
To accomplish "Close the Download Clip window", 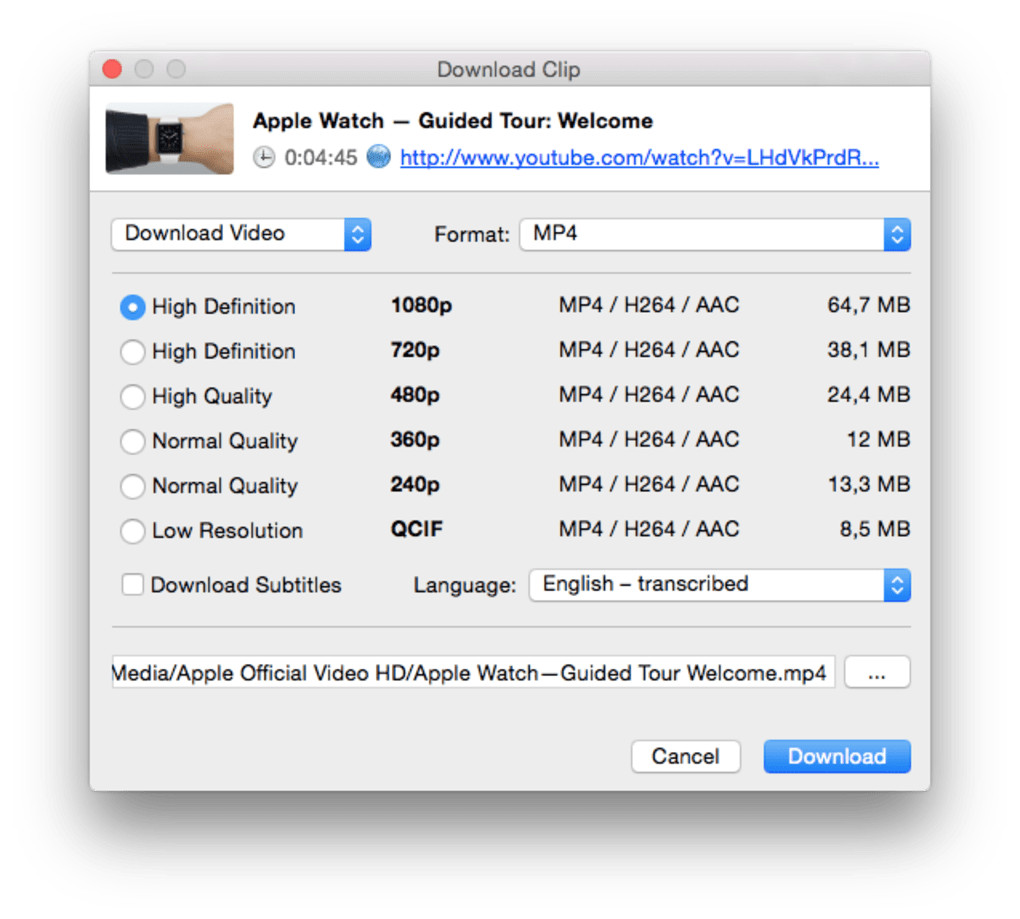I will click(112, 69).
